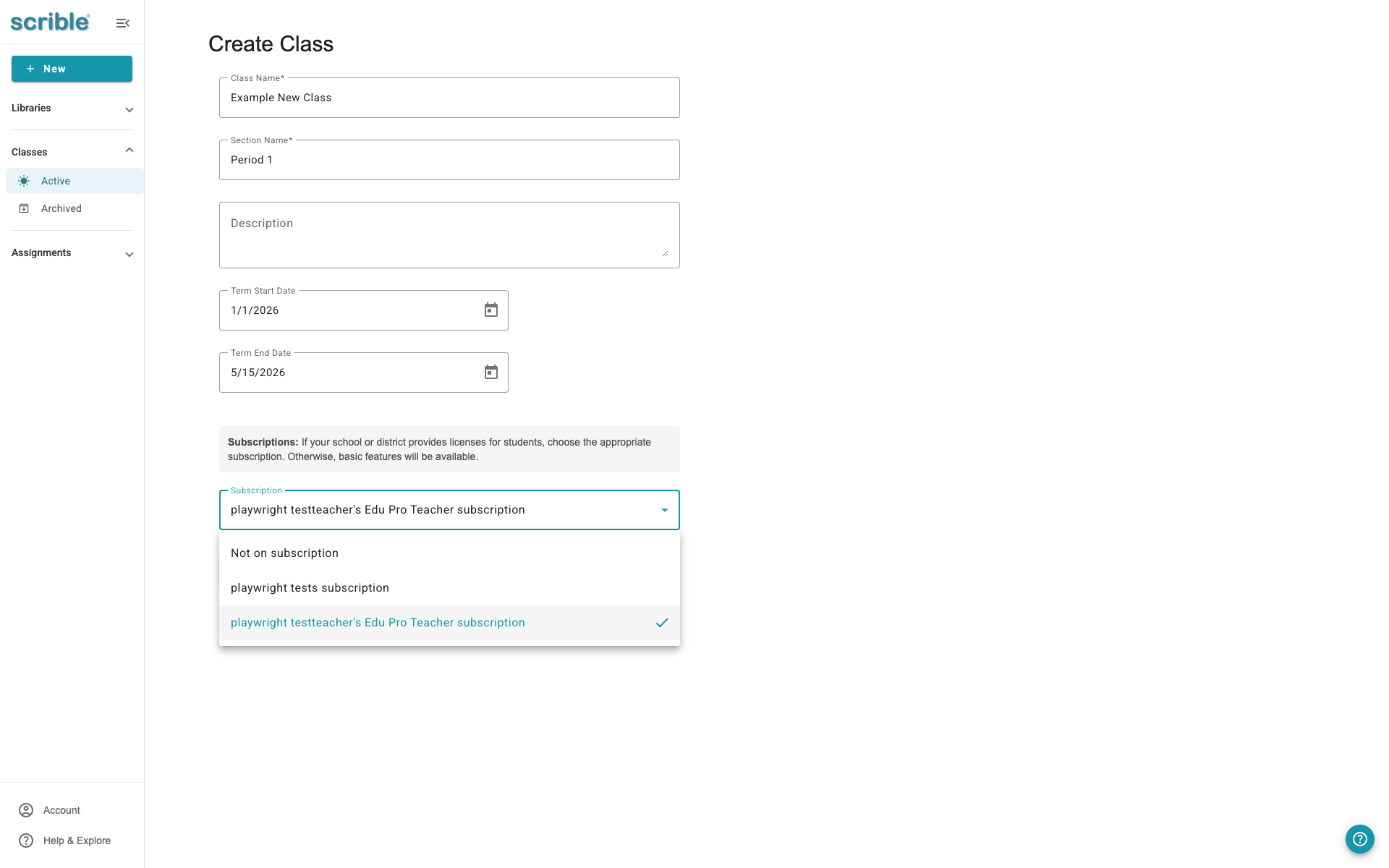
Task: Switch to the Active classes view
Action: pyautogui.click(x=56, y=181)
